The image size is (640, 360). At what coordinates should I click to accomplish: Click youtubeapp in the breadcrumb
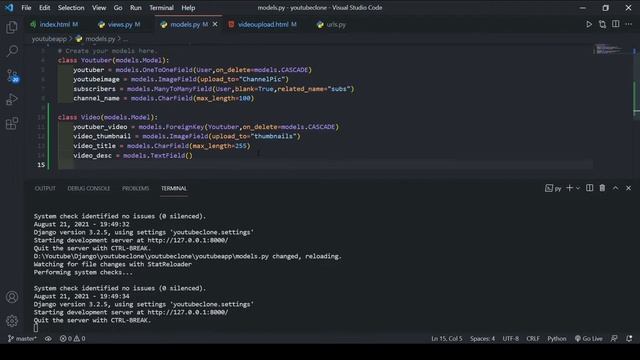coord(49,39)
